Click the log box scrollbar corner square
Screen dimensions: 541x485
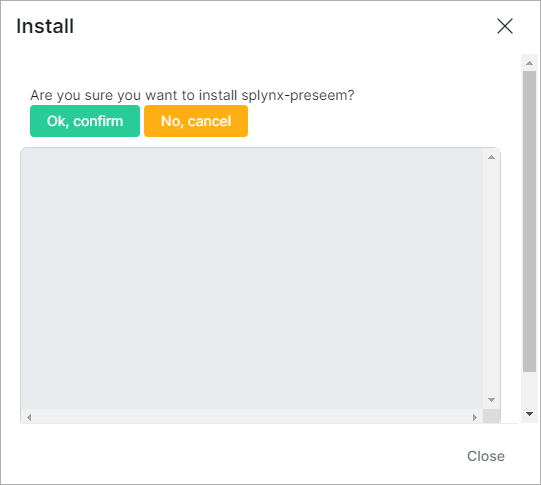491,416
